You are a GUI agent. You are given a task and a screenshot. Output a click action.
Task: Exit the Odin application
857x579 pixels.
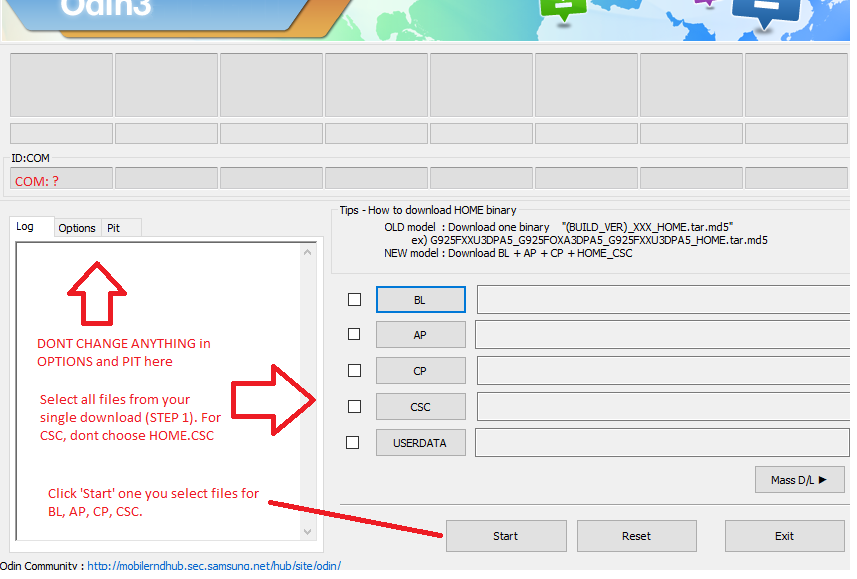pos(784,536)
